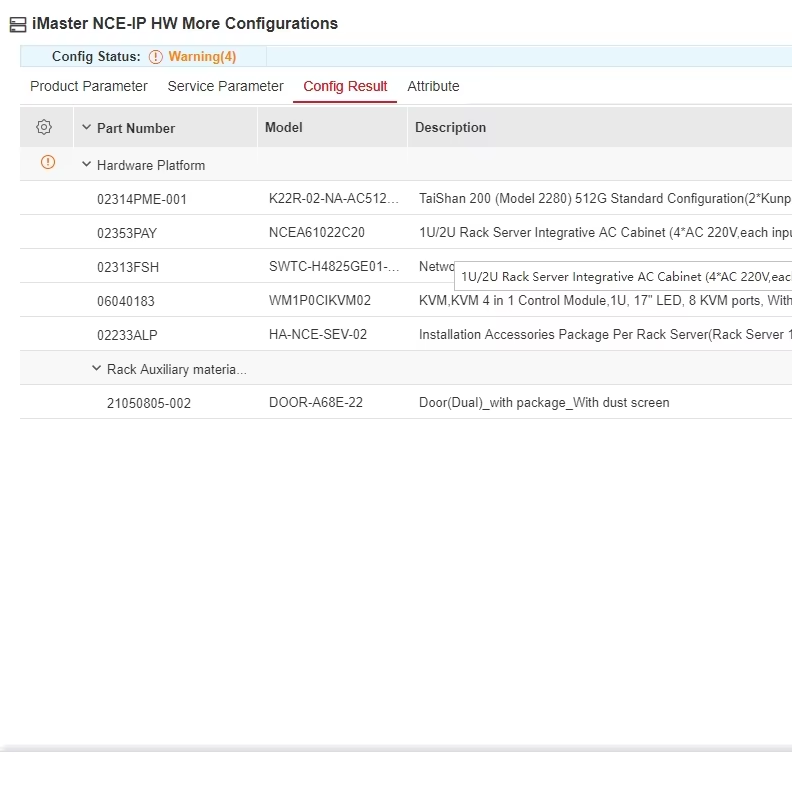Click the Door(Dual)_with package description
This screenshot has height=792, width=792.
544,403
